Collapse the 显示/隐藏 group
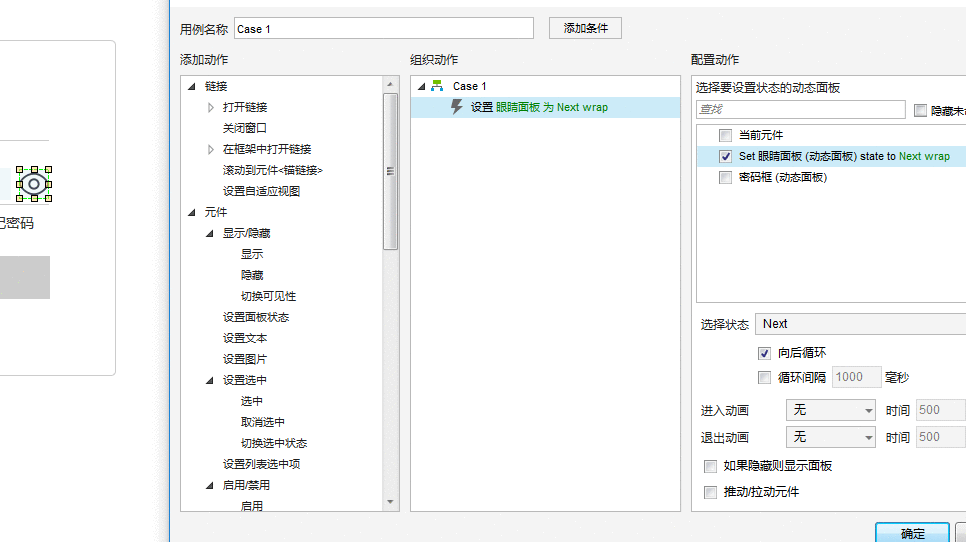Image resolution: width=966 pixels, height=542 pixels. click(209, 233)
